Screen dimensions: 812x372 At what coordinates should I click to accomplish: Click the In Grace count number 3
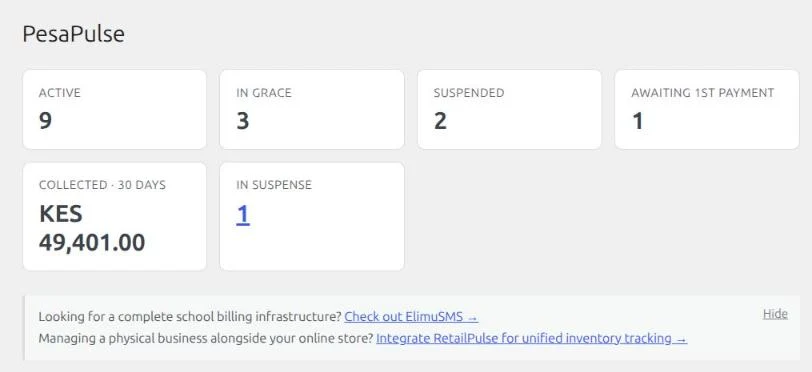[x=243, y=121]
